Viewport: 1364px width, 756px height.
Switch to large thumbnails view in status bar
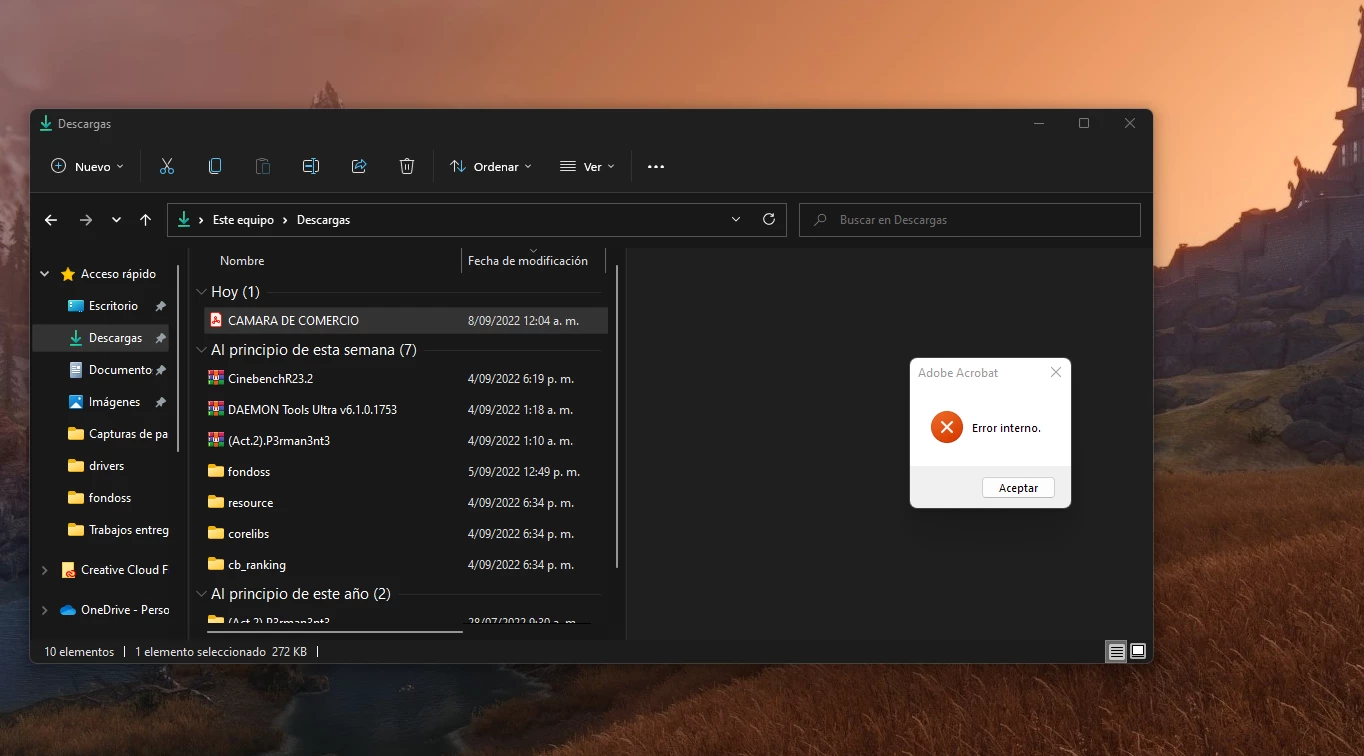coord(1138,651)
